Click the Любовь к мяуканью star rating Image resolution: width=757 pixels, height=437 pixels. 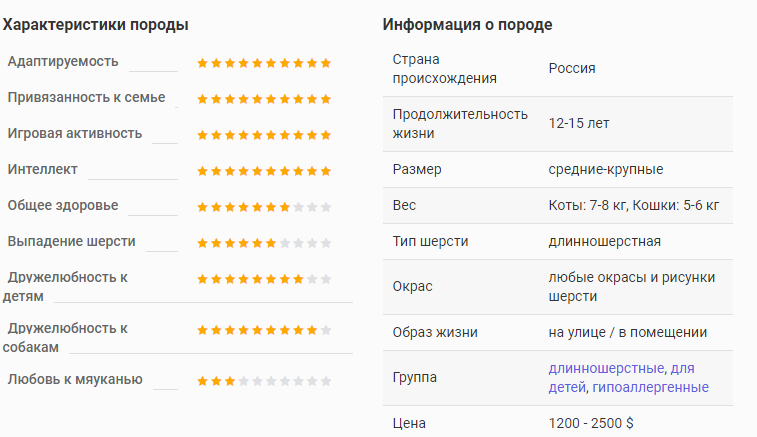pos(264,381)
